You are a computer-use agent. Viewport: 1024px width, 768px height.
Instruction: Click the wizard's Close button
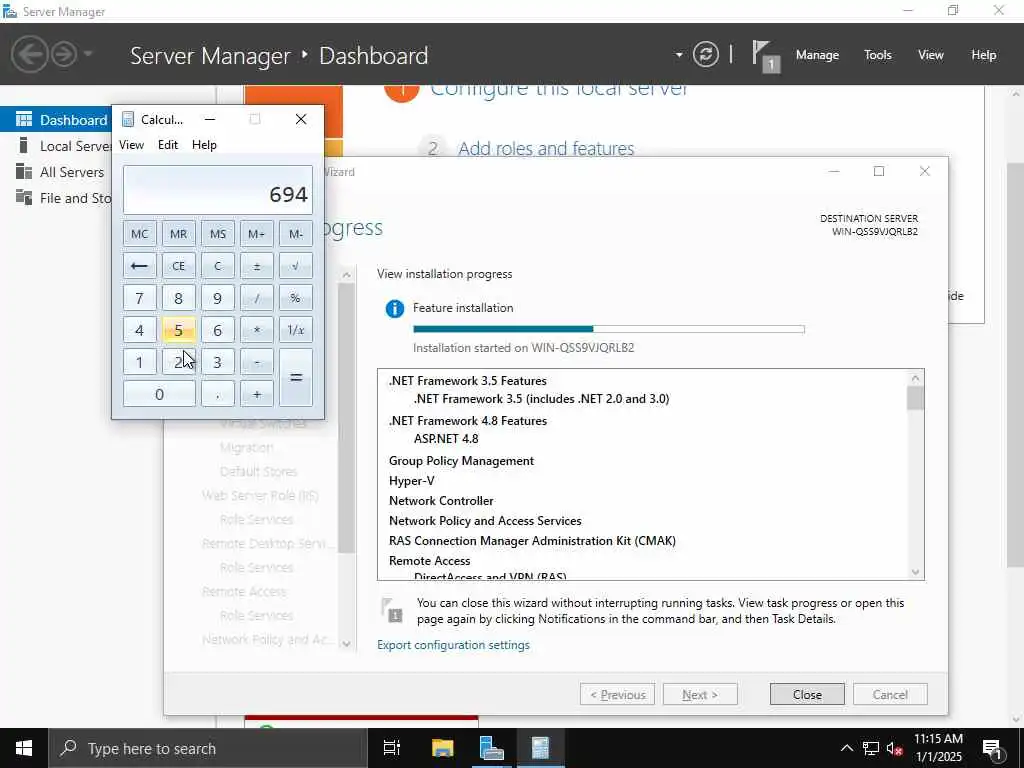[807, 694]
